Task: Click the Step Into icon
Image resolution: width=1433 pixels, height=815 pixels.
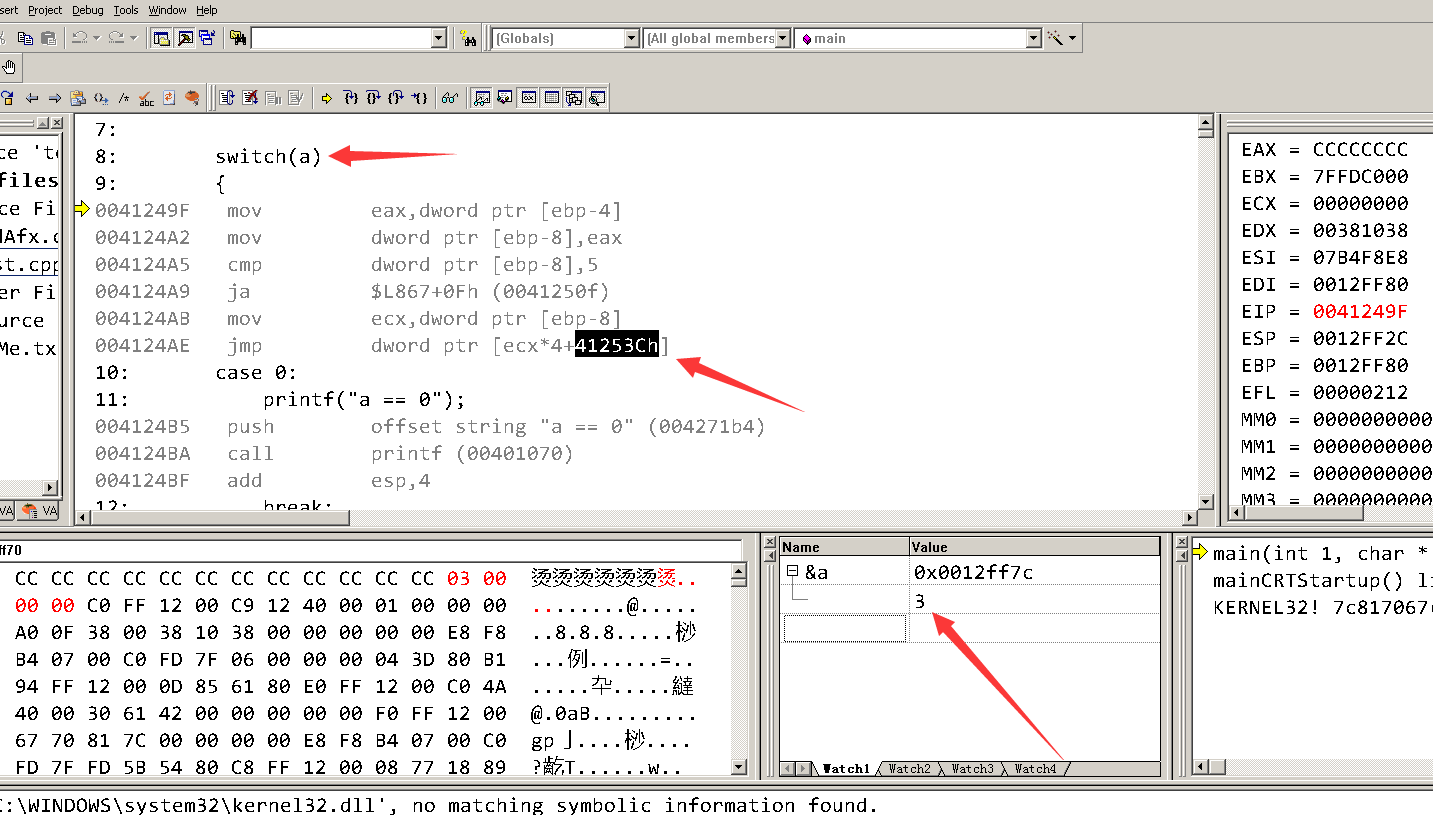Action: 350,98
